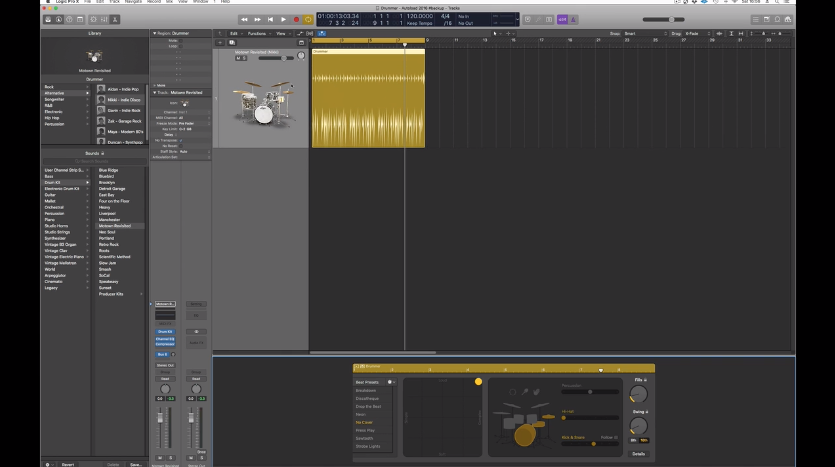This screenshot has height=467, width=835.
Task: Show the Toolbar via control bar icon
Action: click(80, 20)
